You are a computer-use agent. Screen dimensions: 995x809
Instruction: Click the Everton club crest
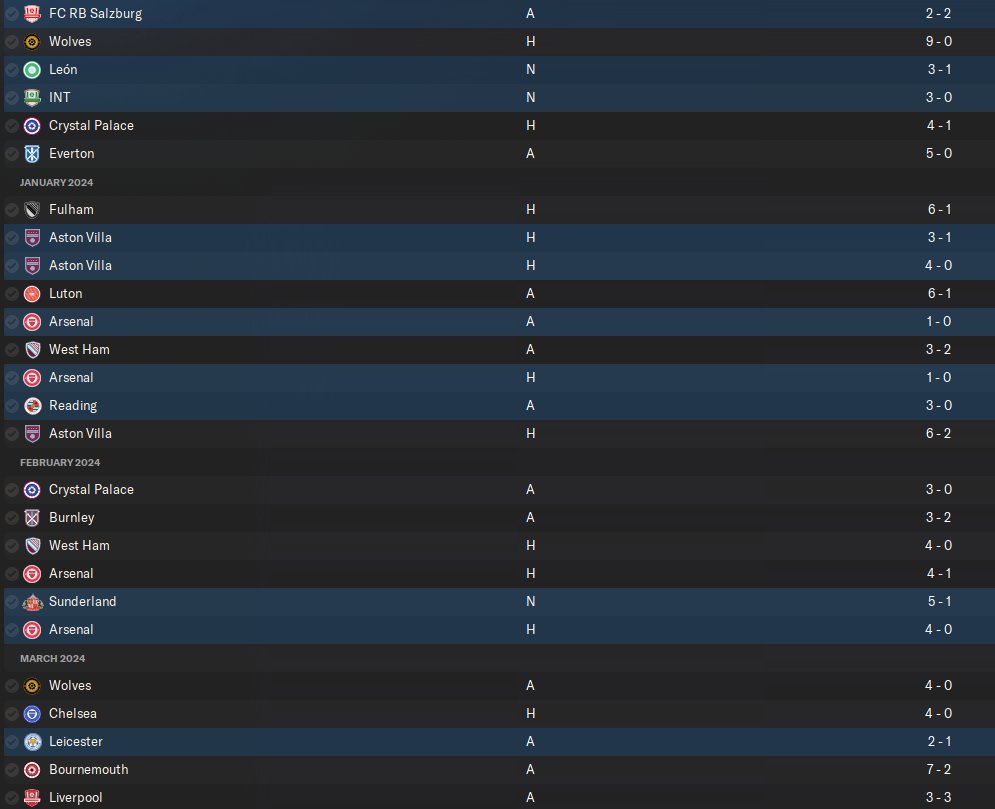tap(32, 154)
